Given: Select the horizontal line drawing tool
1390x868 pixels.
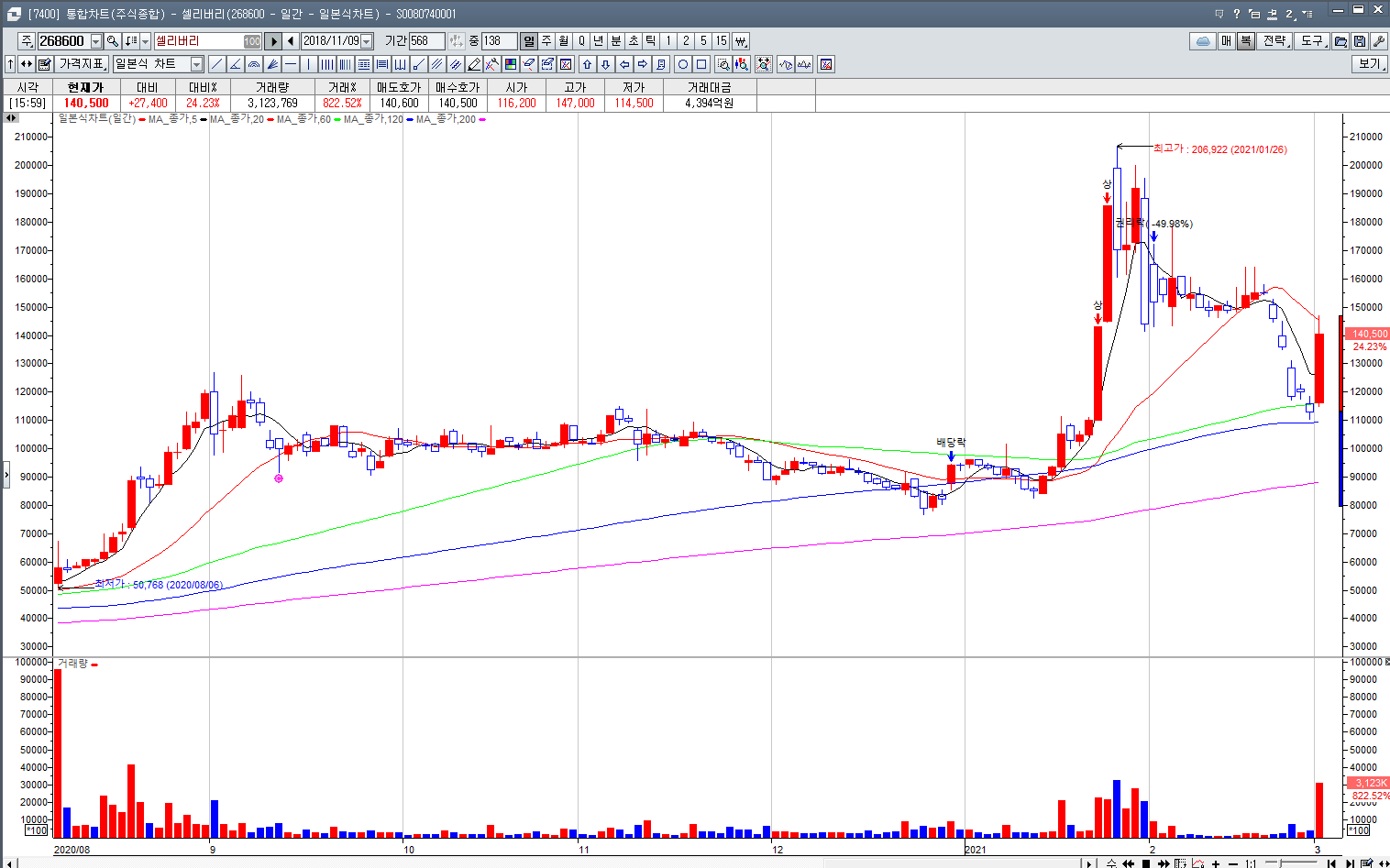Looking at the screenshot, I should pyautogui.click(x=291, y=64).
